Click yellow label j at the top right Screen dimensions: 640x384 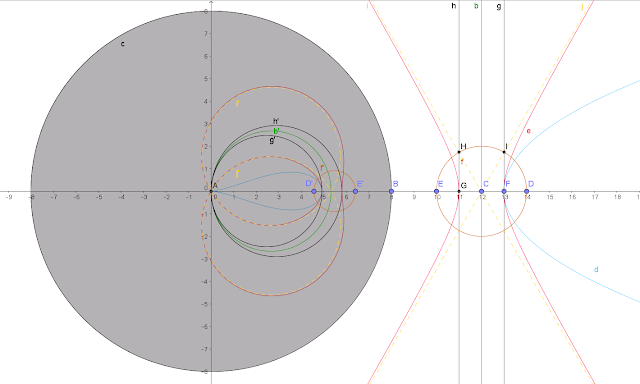coord(582,6)
